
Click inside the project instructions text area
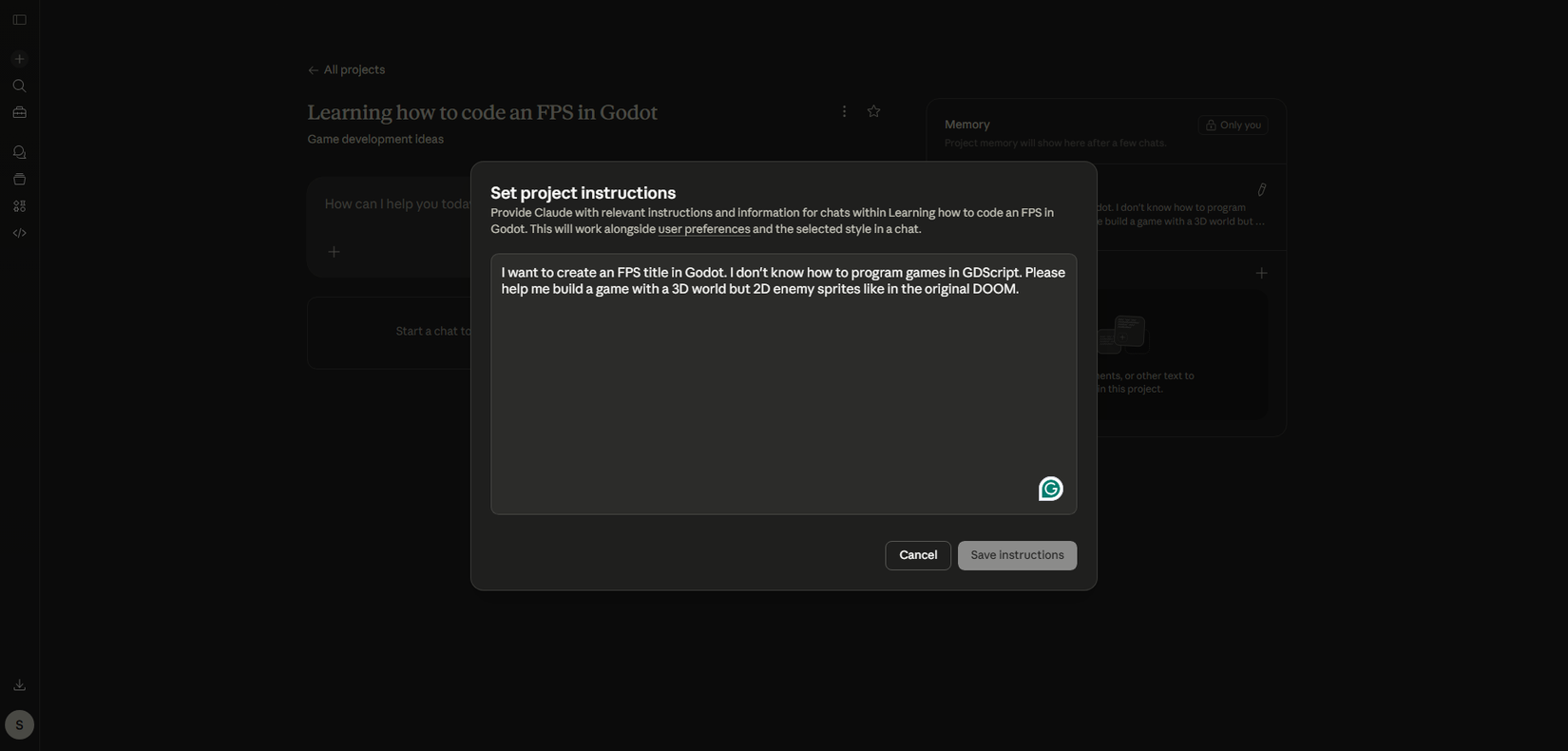[783, 399]
